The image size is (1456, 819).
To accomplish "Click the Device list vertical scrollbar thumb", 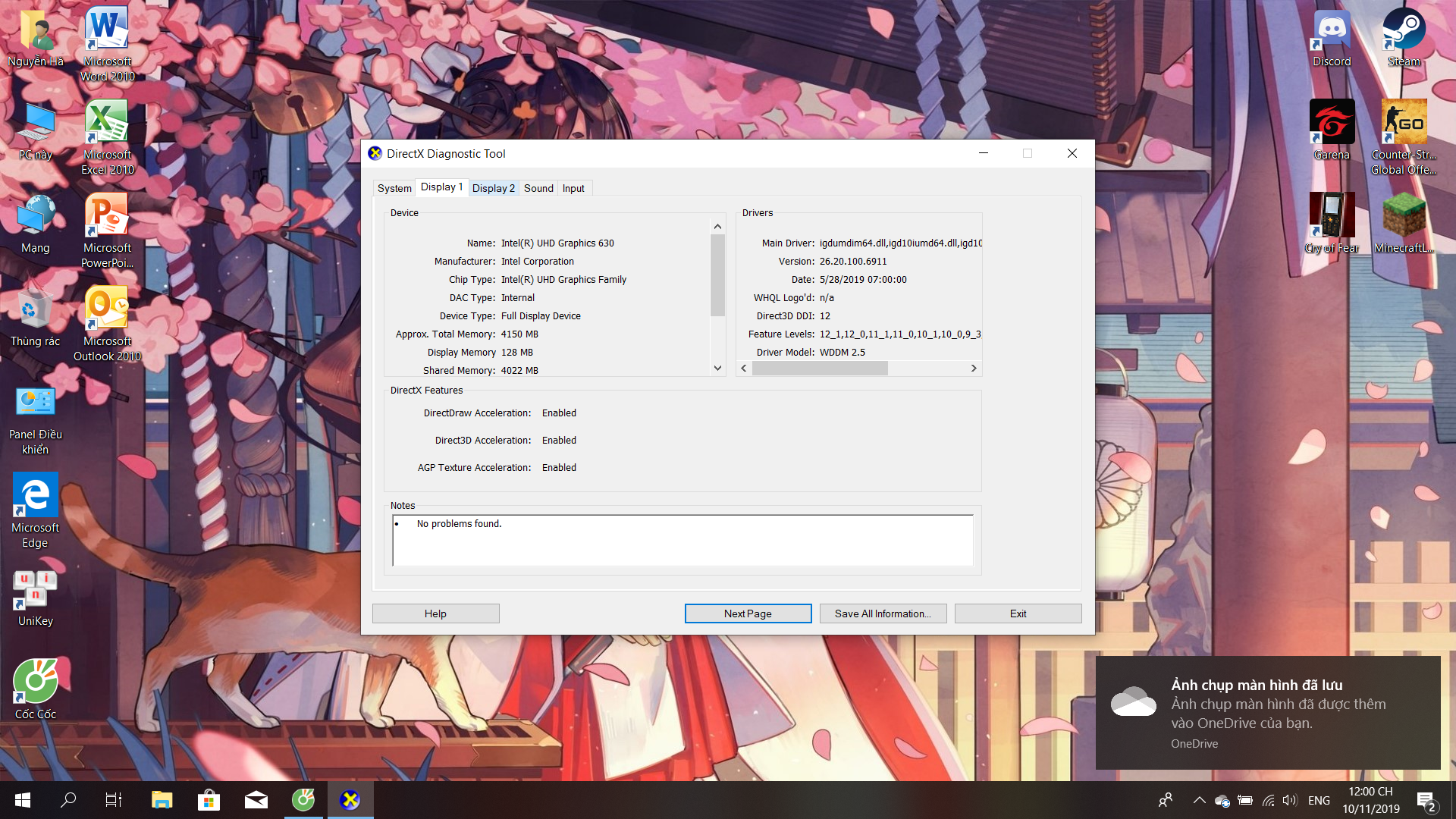I will click(717, 275).
